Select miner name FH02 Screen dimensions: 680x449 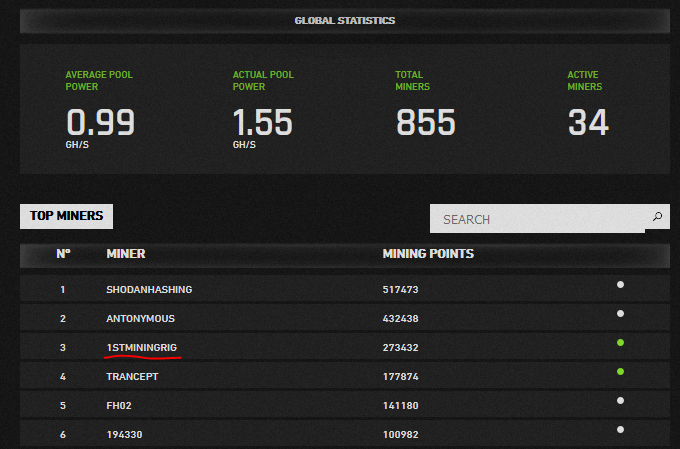click(x=119, y=406)
